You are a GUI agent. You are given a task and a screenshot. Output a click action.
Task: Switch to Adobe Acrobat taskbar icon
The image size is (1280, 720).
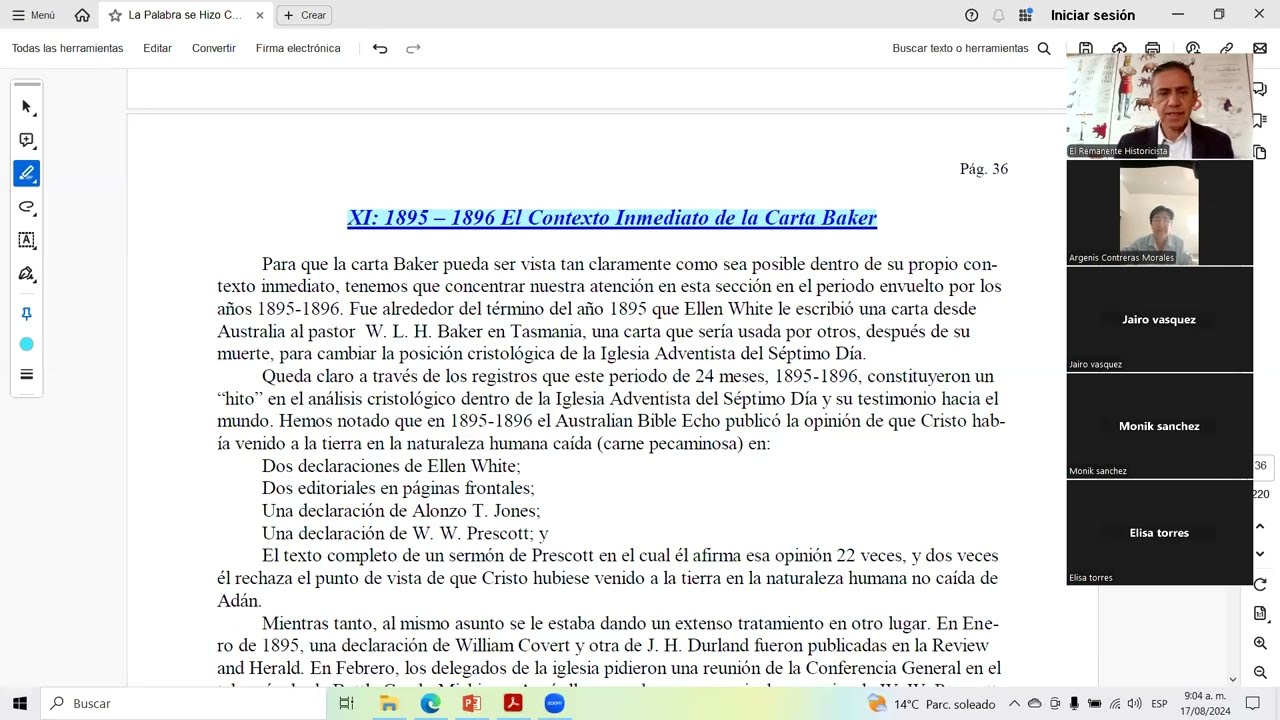click(513, 703)
